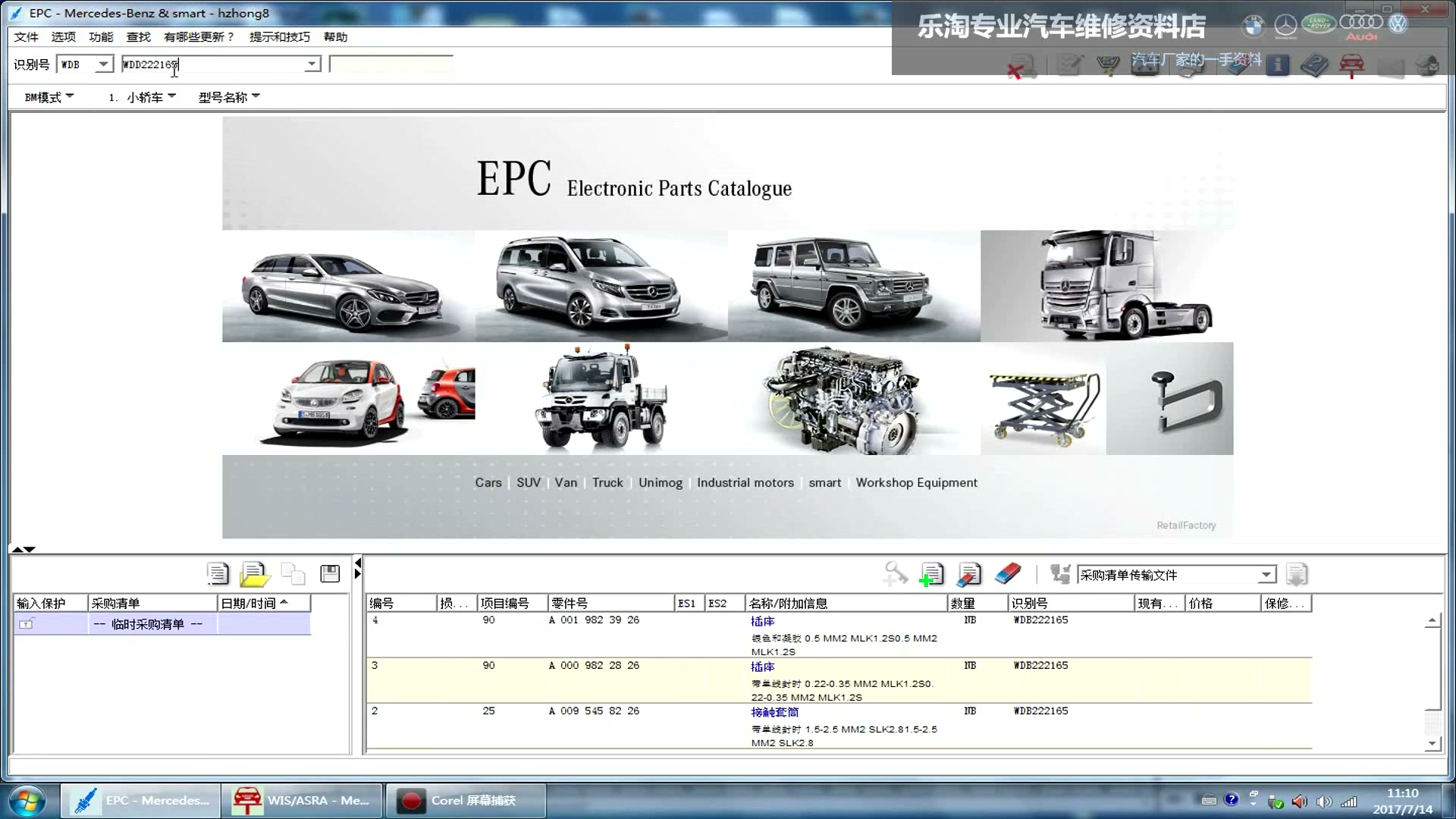
Task: Save the shopping list with floppy icon
Action: click(x=330, y=573)
